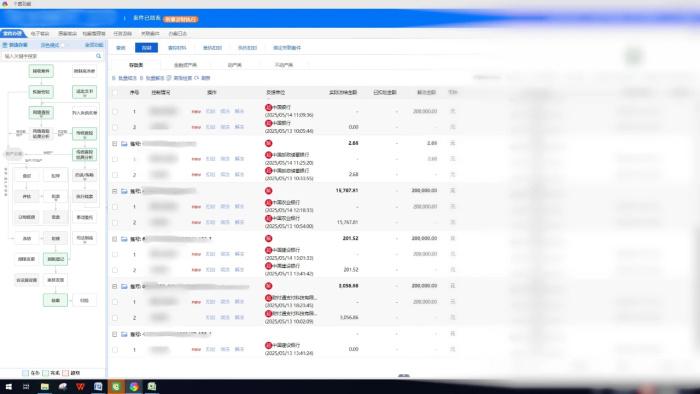Screen dimensions: 700x394
Task: Open Task View from the taskbar
Action: tap(26, 386)
